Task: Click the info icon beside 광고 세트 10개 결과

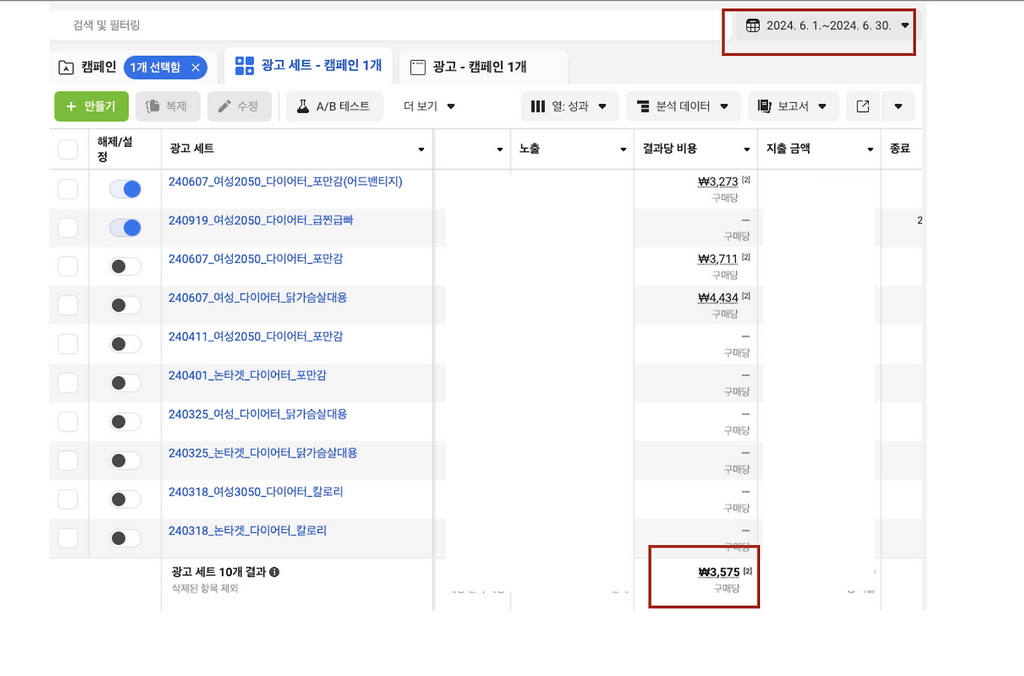Action: [x=274, y=572]
